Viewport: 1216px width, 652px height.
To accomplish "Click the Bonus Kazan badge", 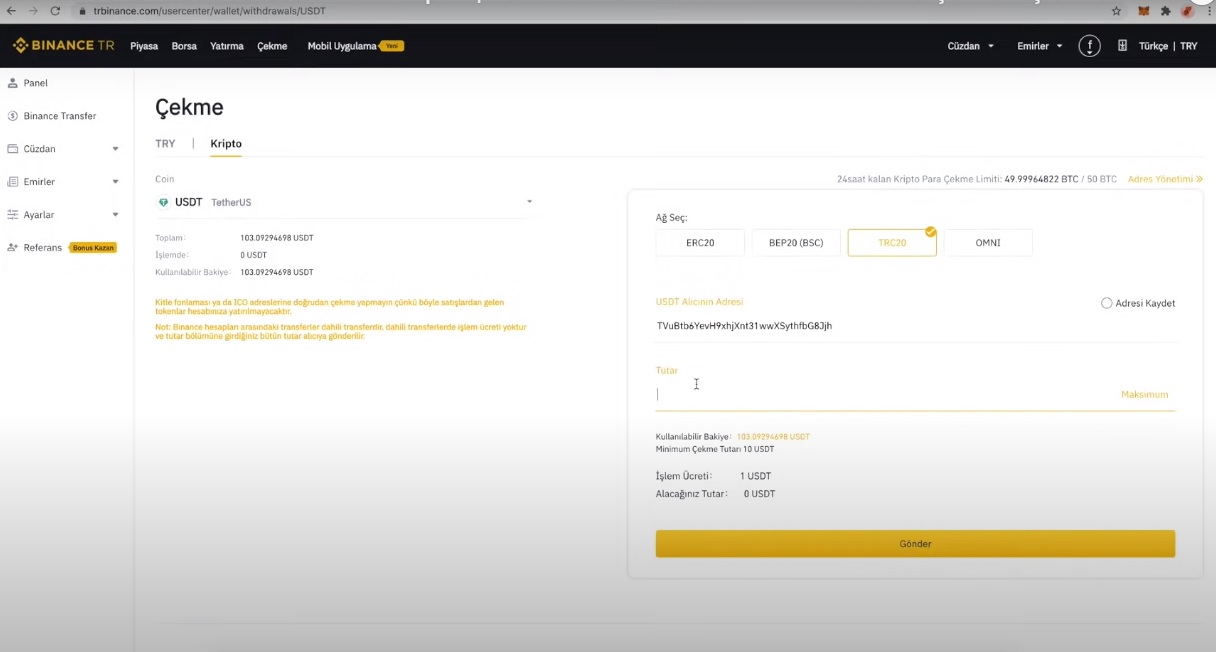I will point(93,248).
